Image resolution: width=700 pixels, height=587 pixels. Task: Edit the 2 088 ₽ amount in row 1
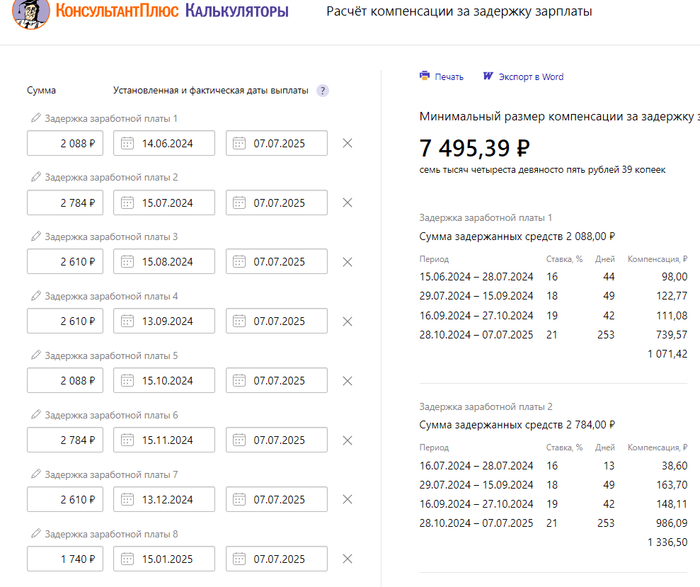[x=65, y=143]
